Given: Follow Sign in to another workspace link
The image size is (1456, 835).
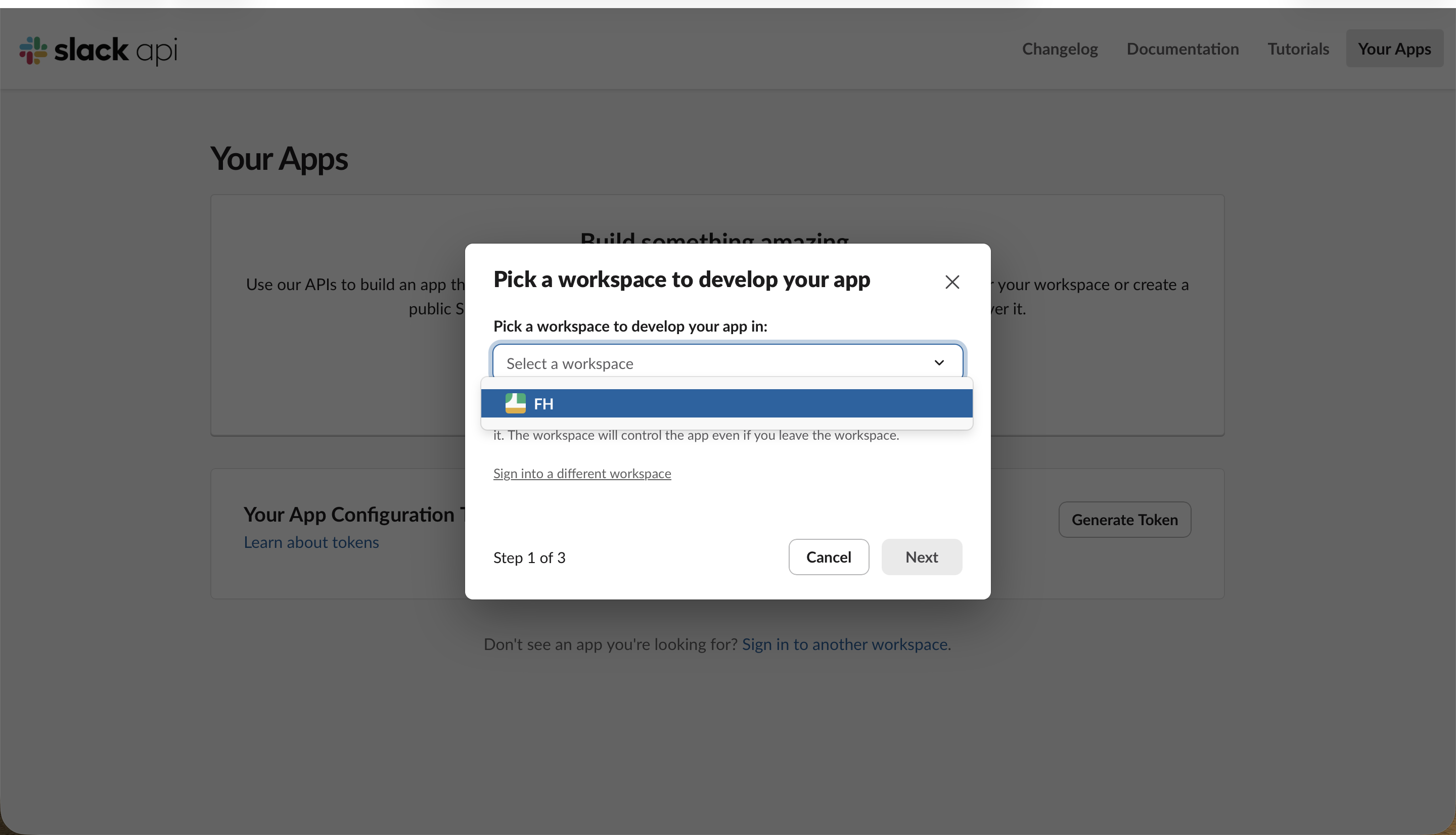Looking at the screenshot, I should point(845,644).
